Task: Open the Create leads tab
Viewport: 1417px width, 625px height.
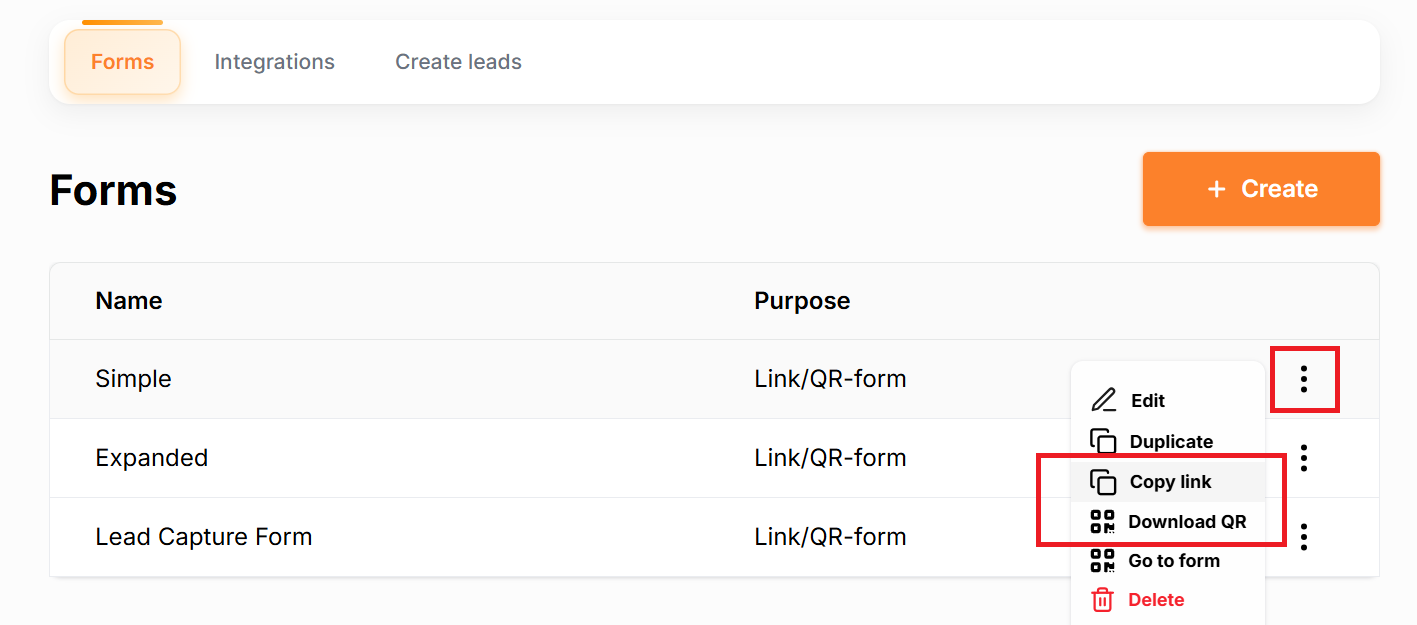Action: [458, 62]
